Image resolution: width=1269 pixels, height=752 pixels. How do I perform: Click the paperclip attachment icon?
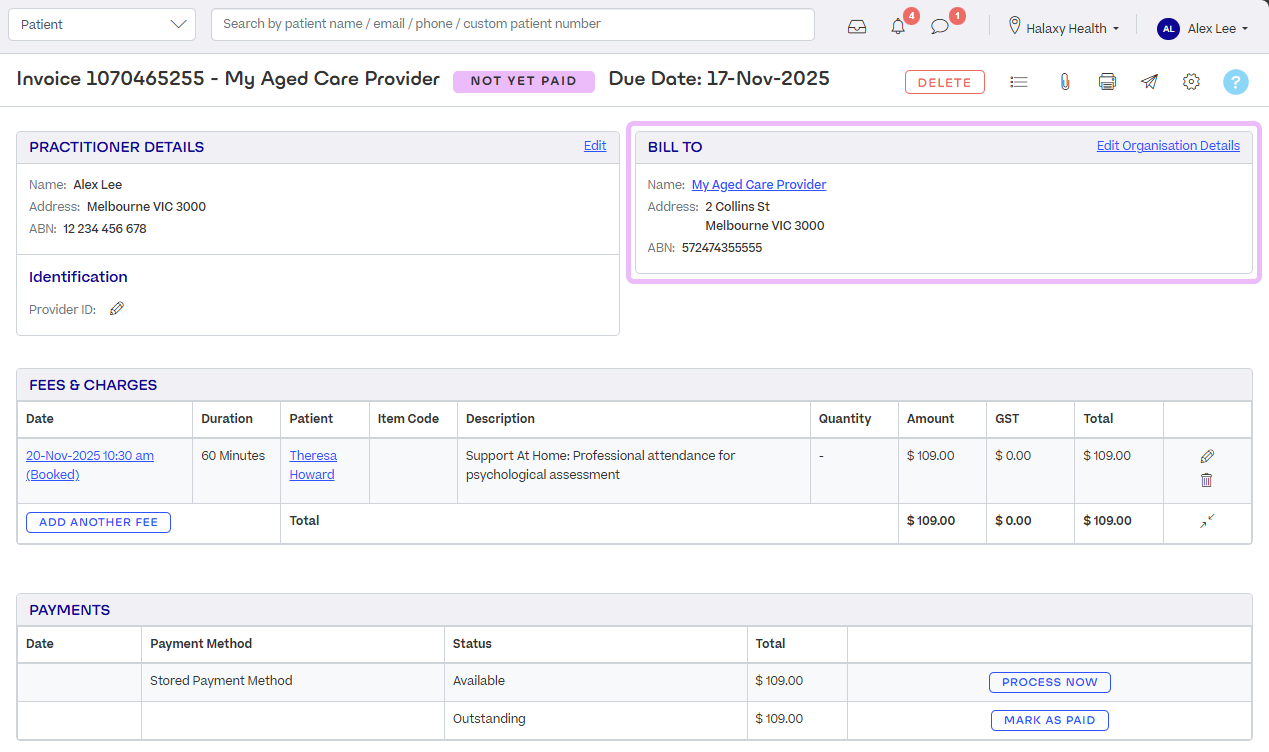[1065, 82]
